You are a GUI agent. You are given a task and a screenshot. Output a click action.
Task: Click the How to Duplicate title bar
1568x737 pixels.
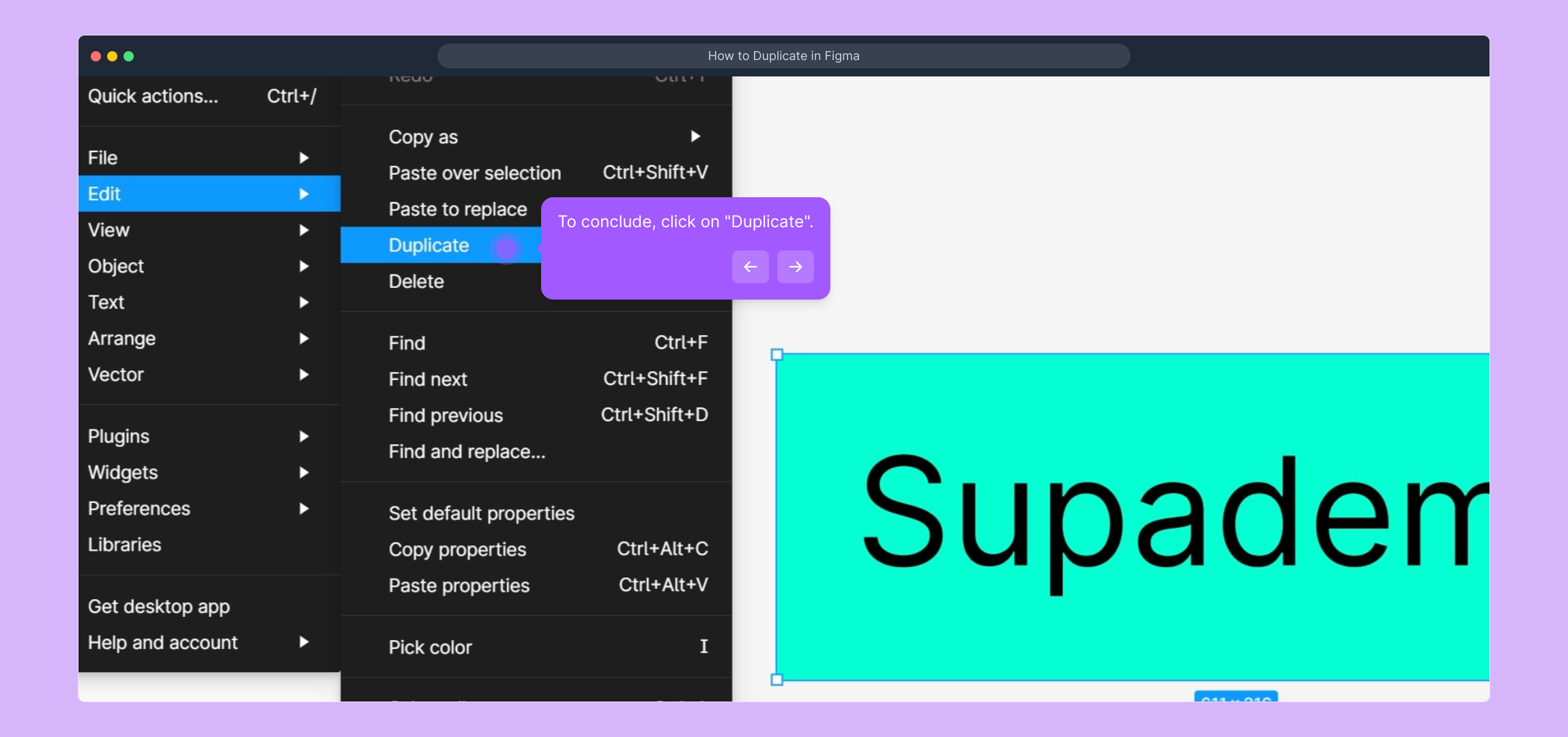pos(783,56)
